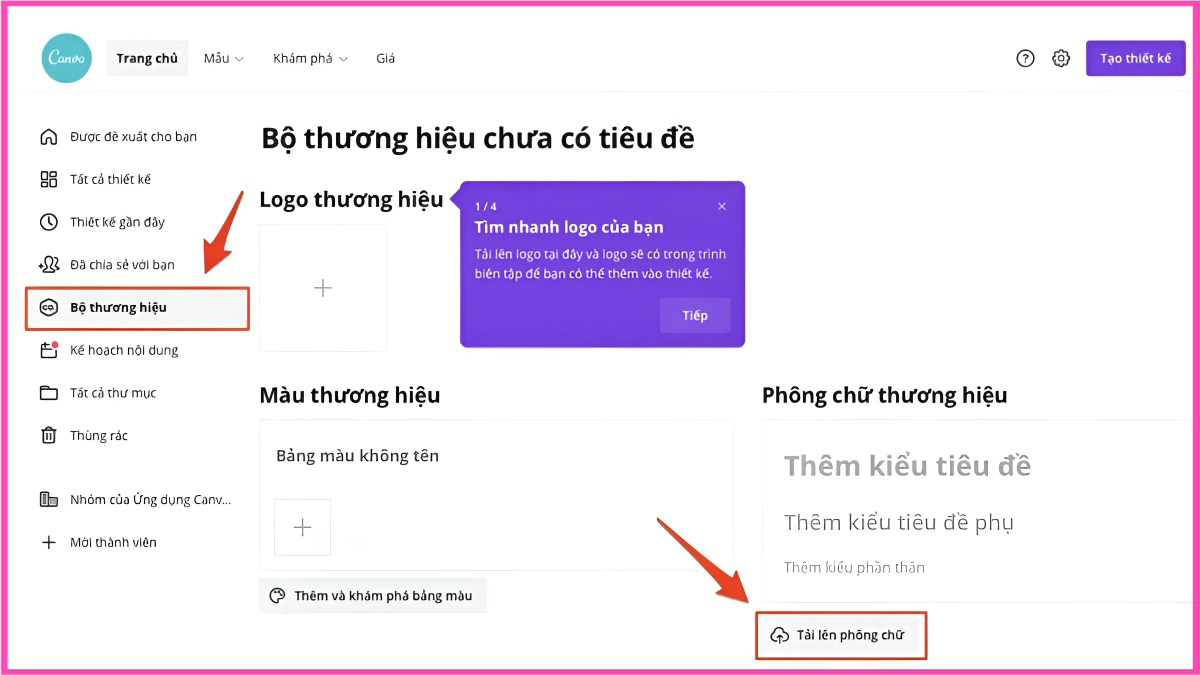Click the Tiếp button in the tooltip
This screenshot has width=1200, height=675.
(695, 315)
